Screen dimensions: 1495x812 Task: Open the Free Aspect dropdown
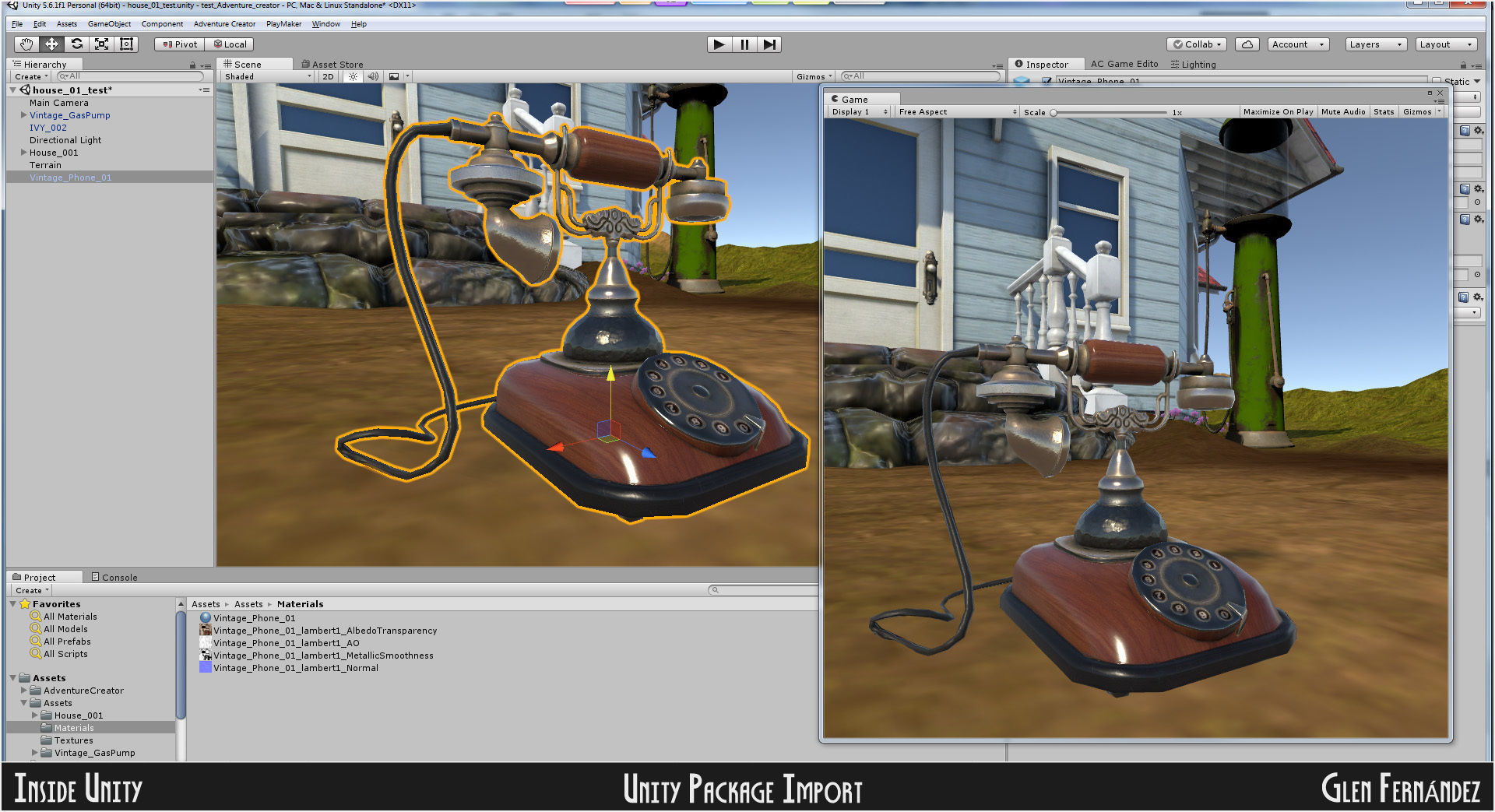(957, 112)
